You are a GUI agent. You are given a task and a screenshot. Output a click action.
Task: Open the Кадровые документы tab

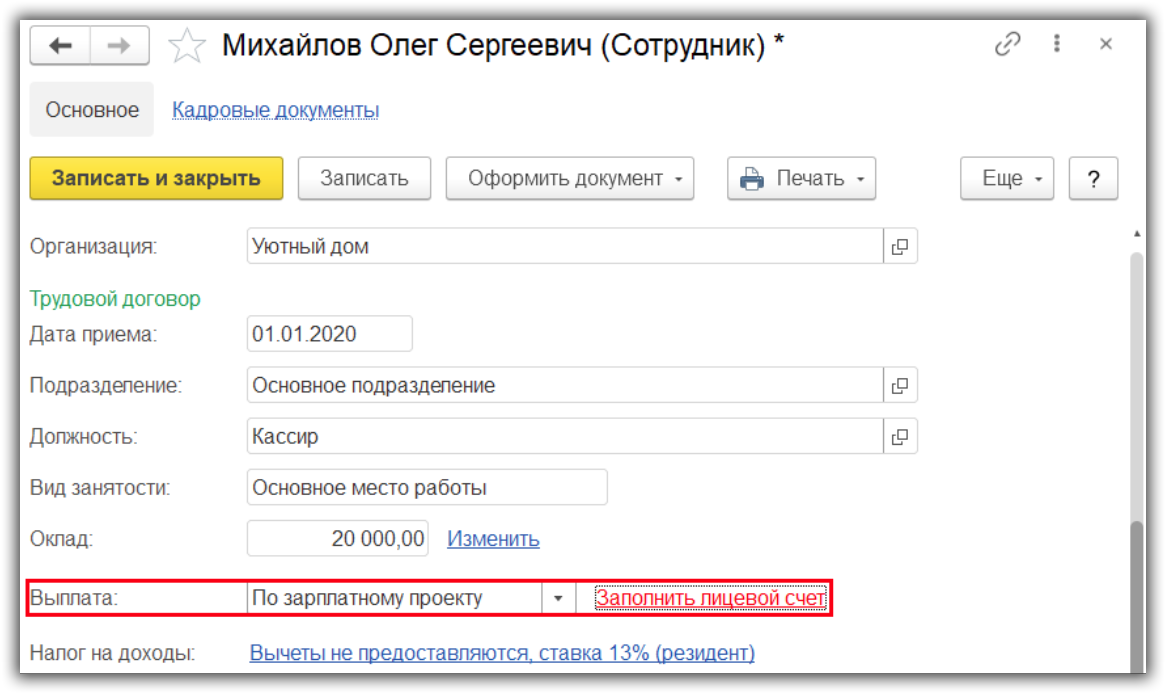point(275,110)
